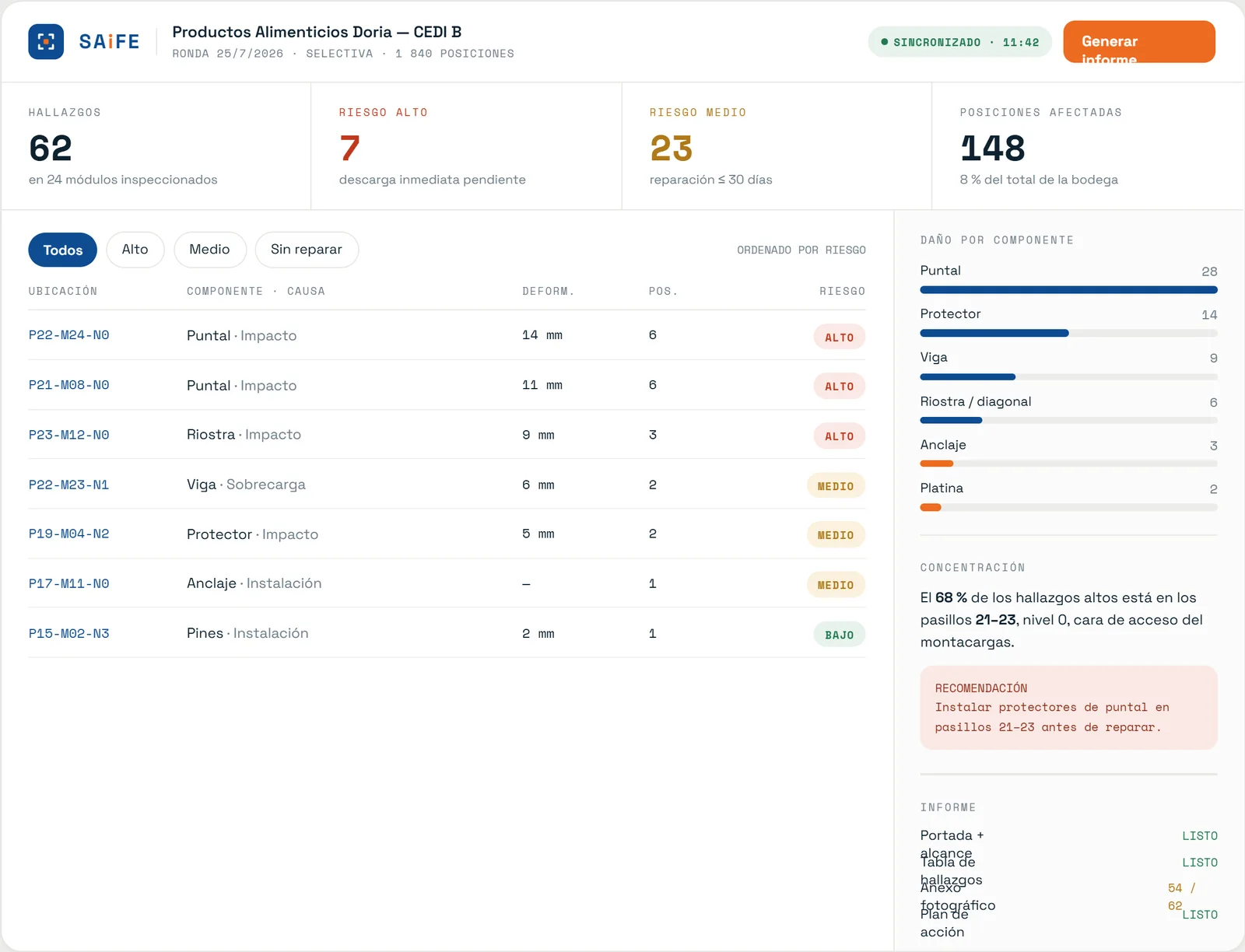Click the Sincronizado 11:42 status pill
The image size is (1245, 952).
(x=960, y=42)
